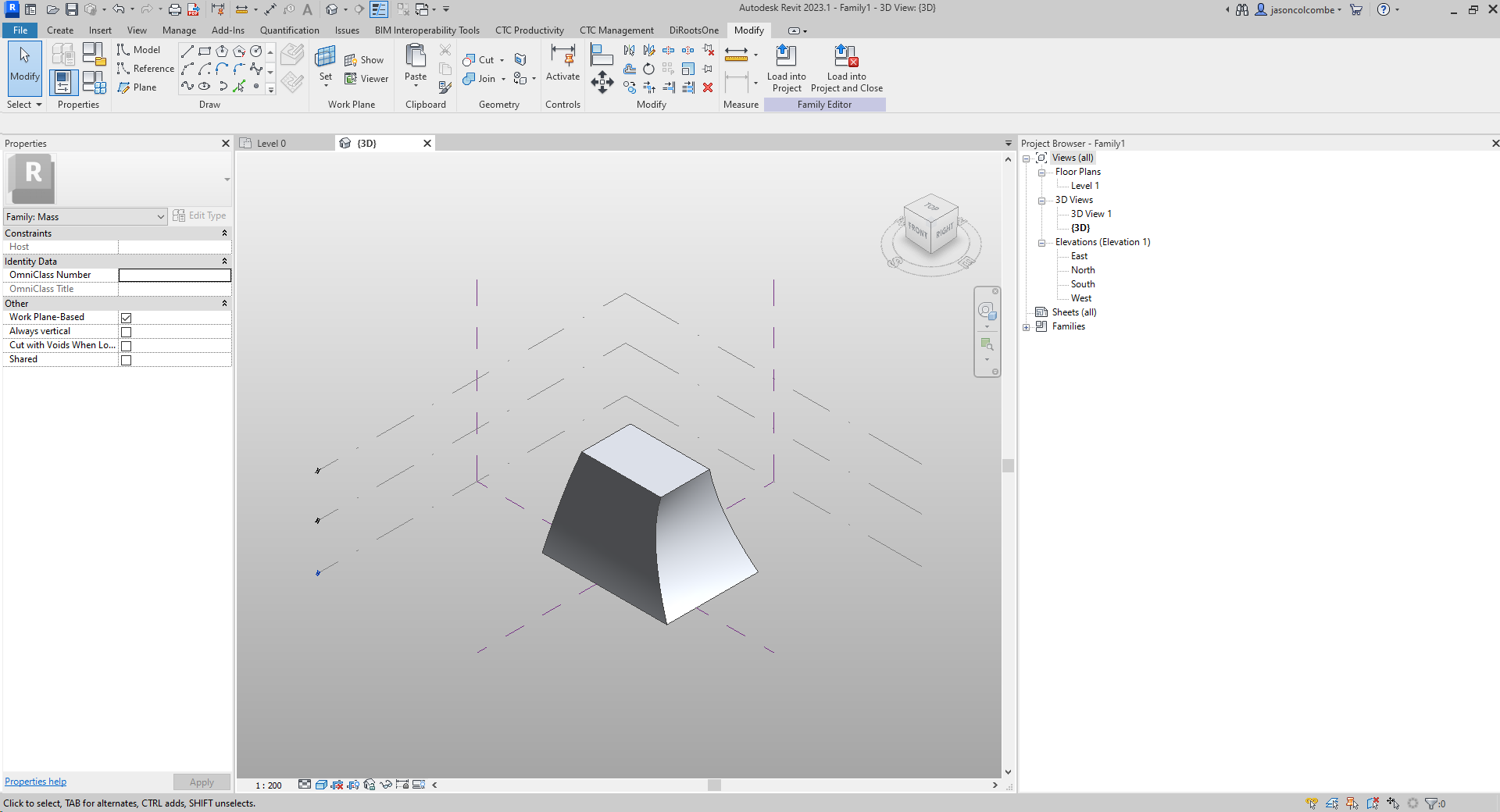Open the Manage ribbon tab
Viewport: 1500px width, 812px height.
(x=179, y=30)
